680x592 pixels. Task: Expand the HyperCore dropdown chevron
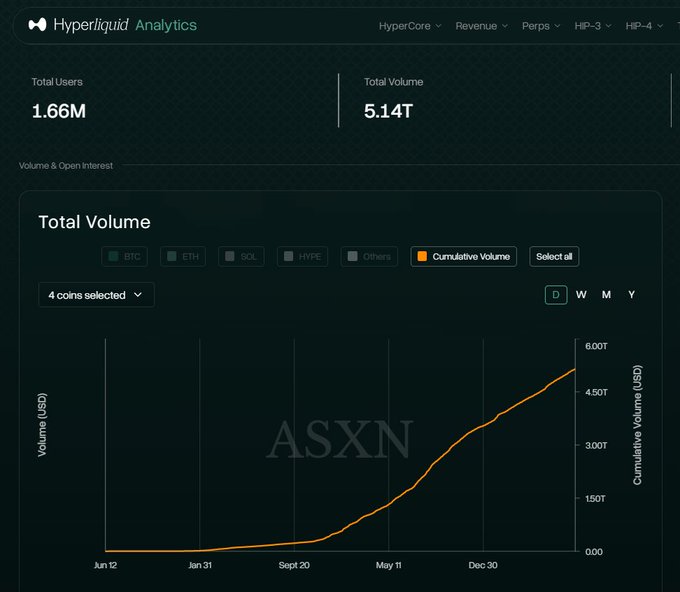[x=438, y=26]
